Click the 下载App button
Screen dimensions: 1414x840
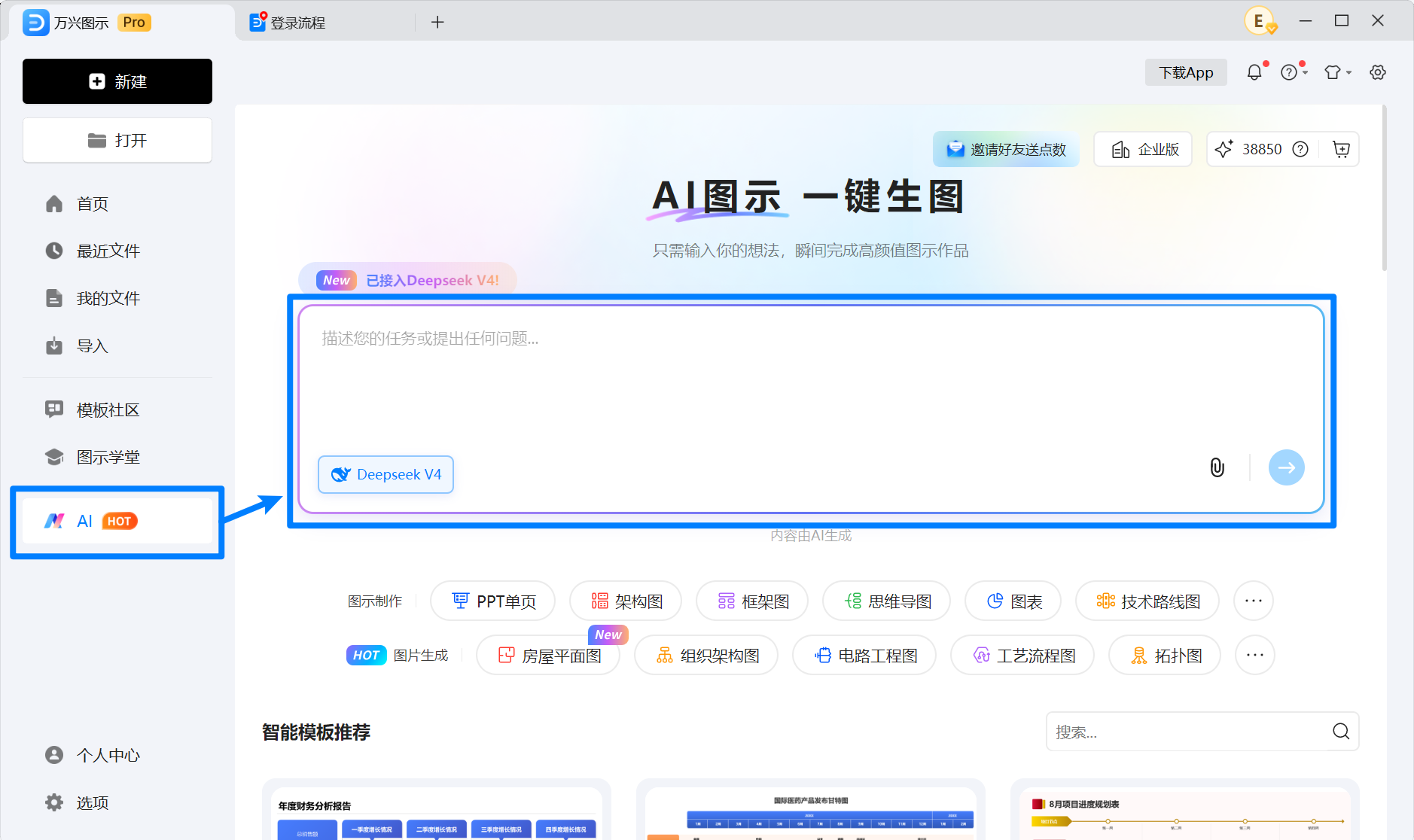(x=1186, y=72)
